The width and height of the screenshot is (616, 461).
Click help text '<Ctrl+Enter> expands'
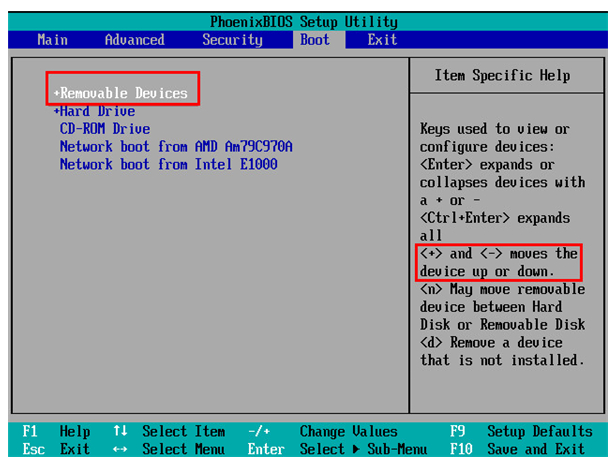[495, 218]
